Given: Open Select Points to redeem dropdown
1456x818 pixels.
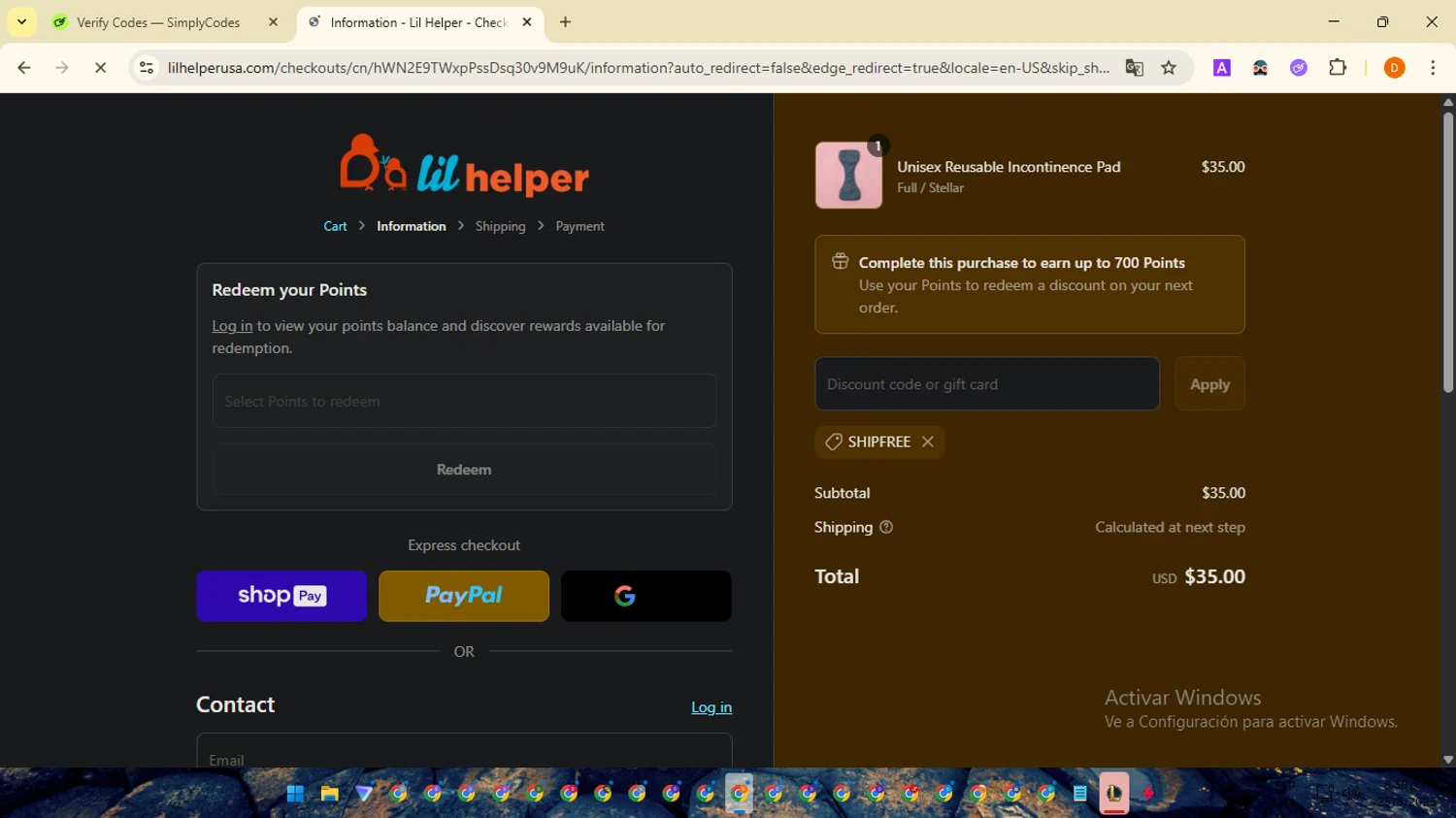Looking at the screenshot, I should [x=464, y=401].
